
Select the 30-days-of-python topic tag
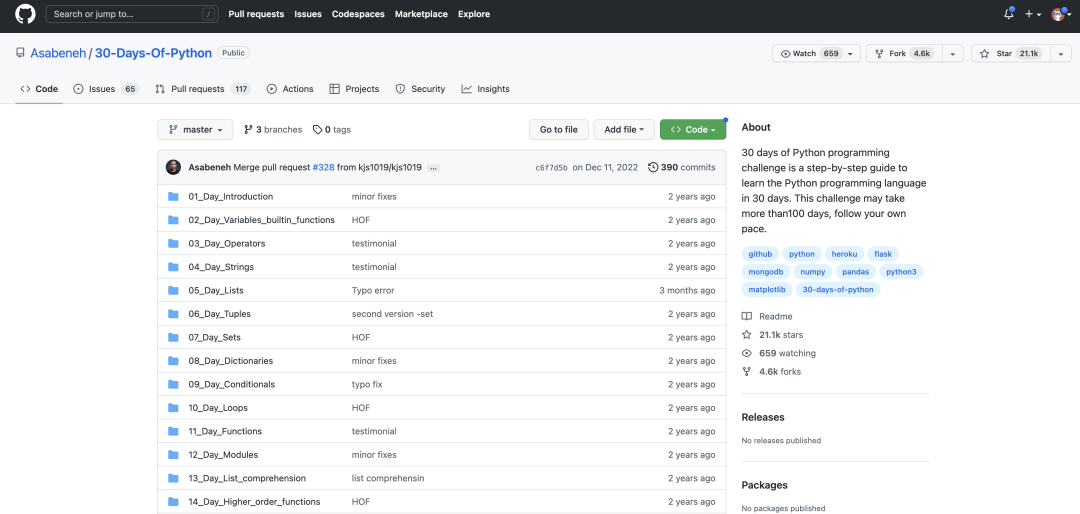click(838, 289)
